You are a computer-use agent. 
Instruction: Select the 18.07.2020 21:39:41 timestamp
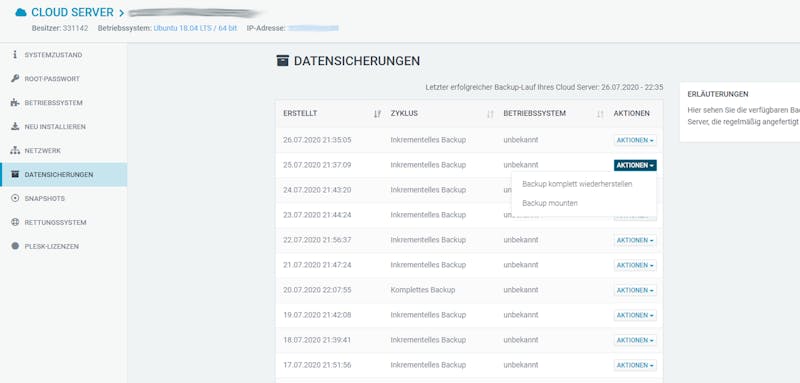(x=317, y=340)
